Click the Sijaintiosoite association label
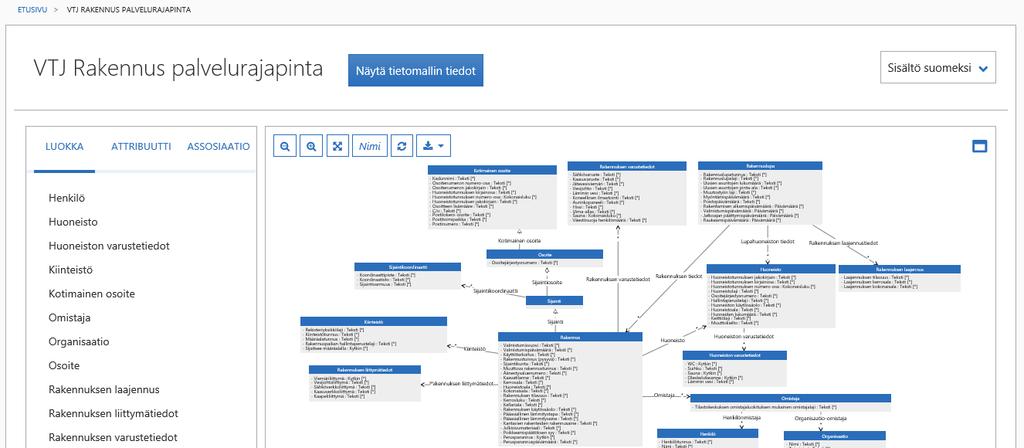The height and width of the screenshot is (448, 1024). [x=547, y=282]
